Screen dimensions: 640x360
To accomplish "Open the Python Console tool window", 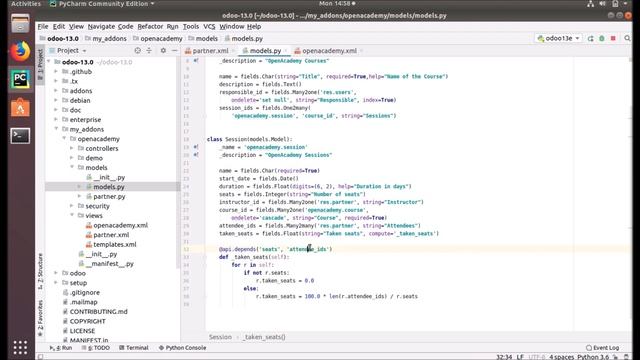I will click(x=182, y=348).
